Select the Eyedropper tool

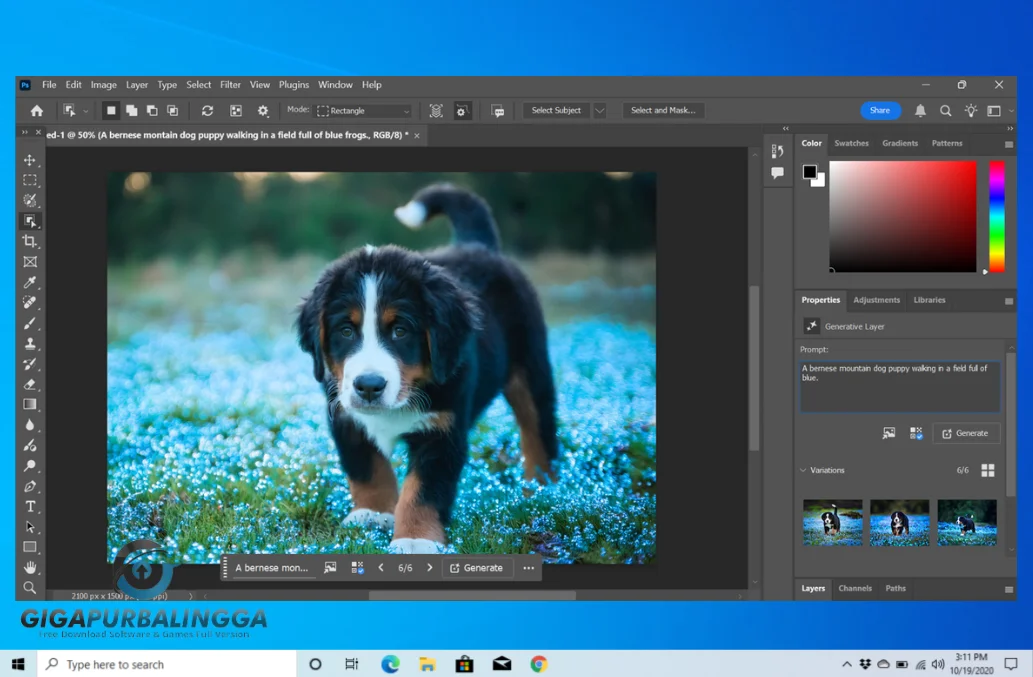tap(30, 282)
